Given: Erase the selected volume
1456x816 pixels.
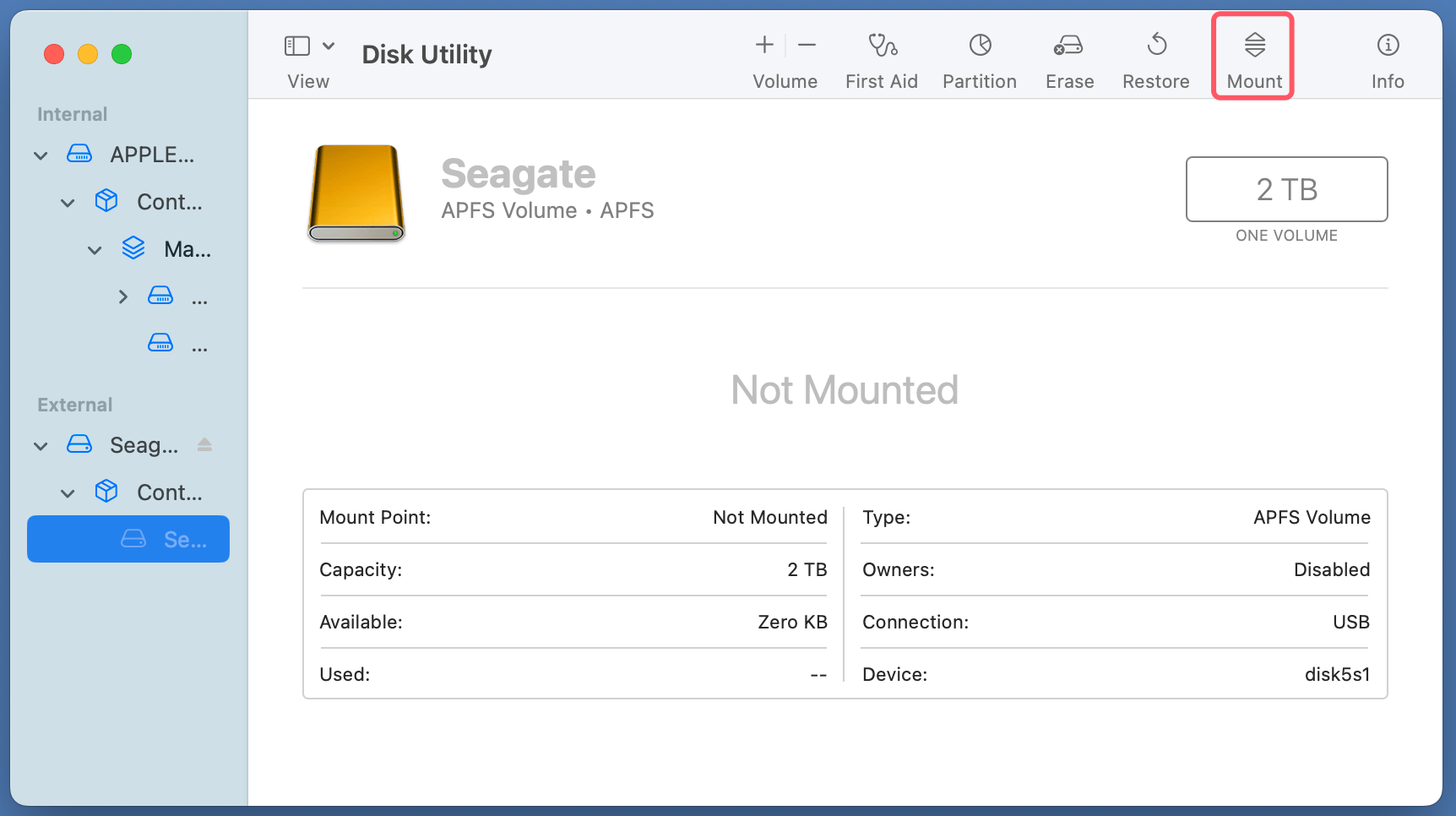Looking at the screenshot, I should pyautogui.click(x=1068, y=55).
